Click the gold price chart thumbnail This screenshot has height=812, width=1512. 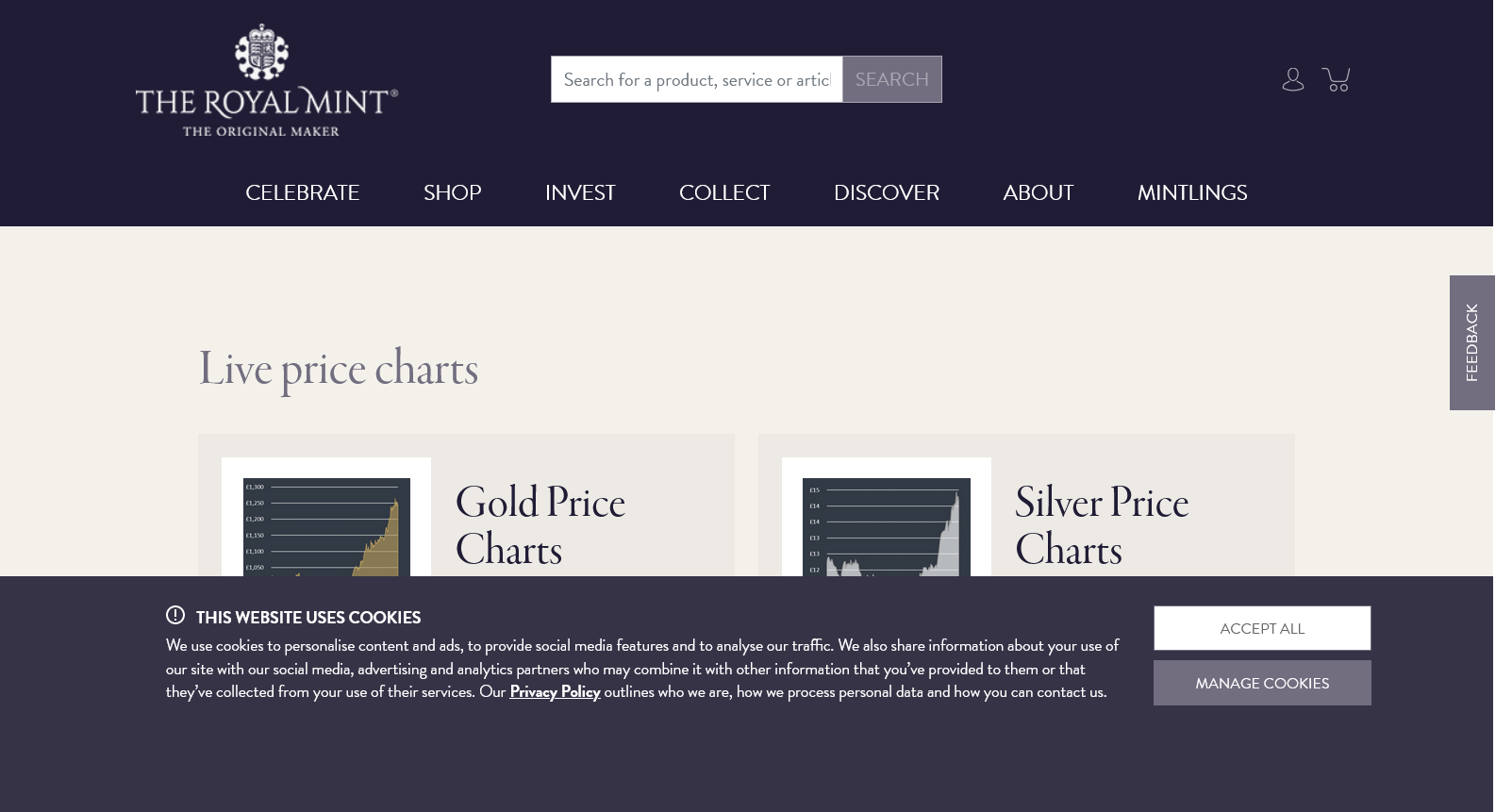click(x=326, y=526)
